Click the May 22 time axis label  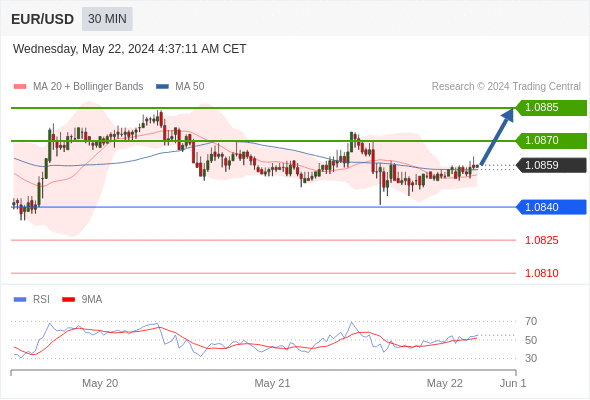[x=445, y=383]
